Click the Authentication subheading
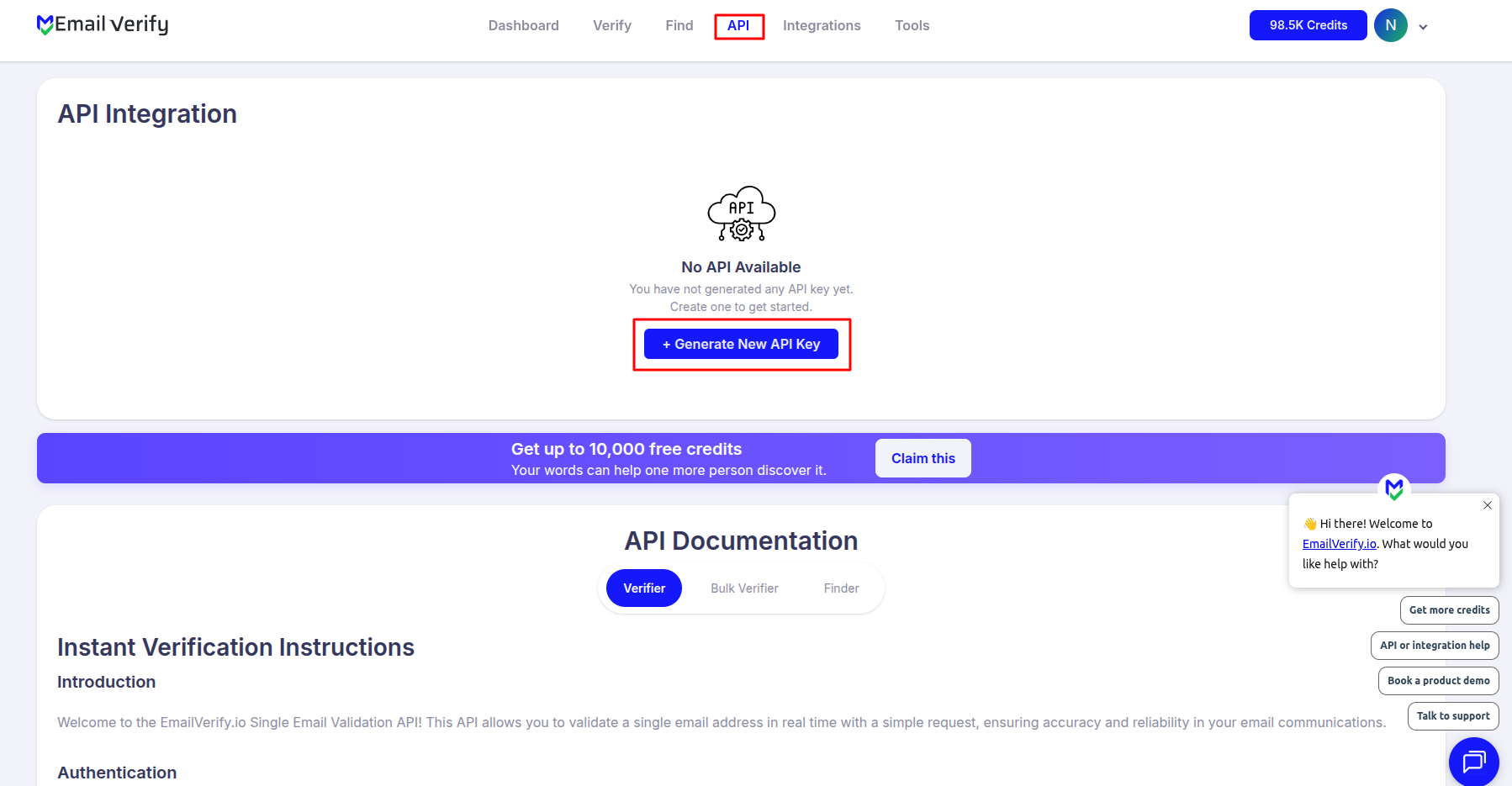The image size is (1512, 786). click(117, 773)
